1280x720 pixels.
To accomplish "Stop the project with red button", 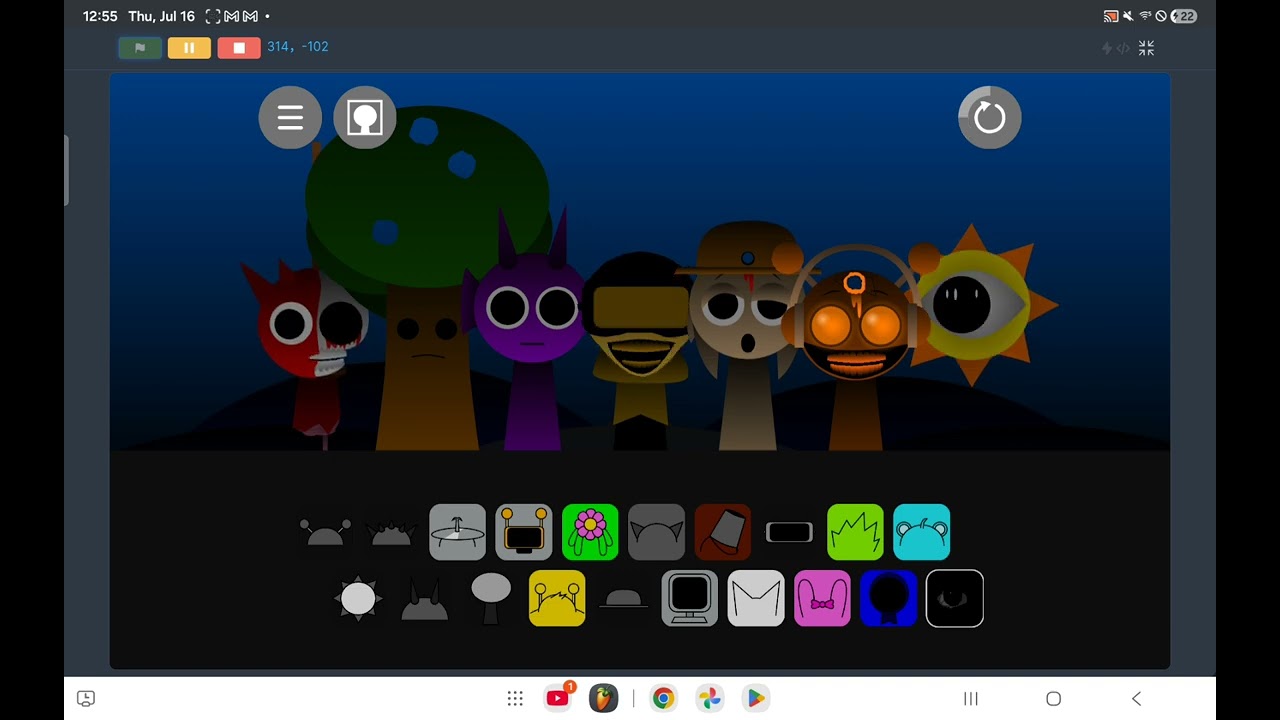I will pos(239,48).
